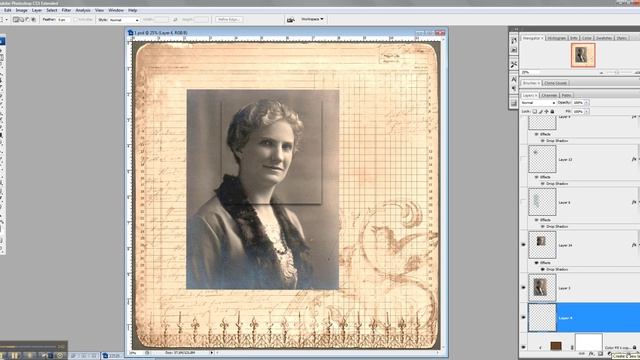The width and height of the screenshot is (640, 360).
Task: Select the New selection mode icon
Action: tap(16, 20)
